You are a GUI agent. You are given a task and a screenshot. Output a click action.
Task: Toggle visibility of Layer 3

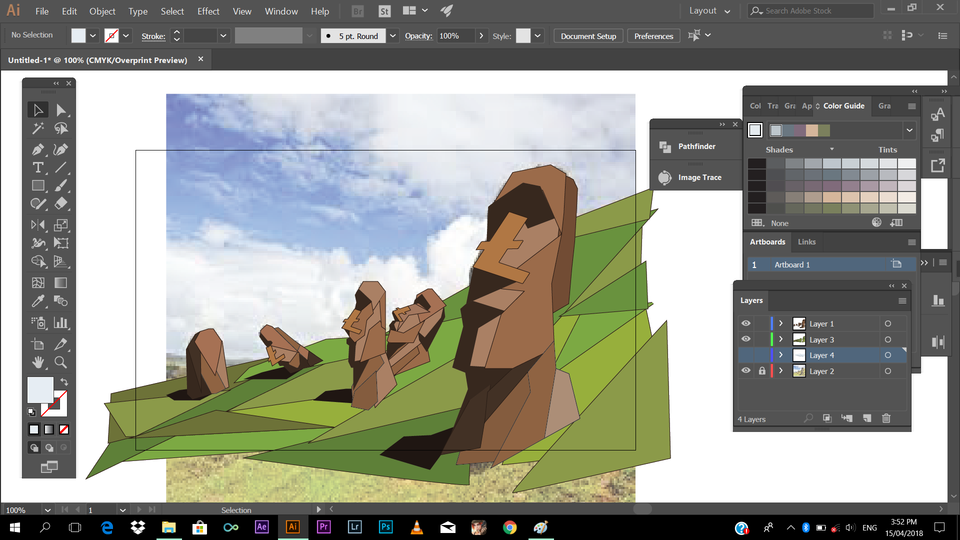click(746, 340)
